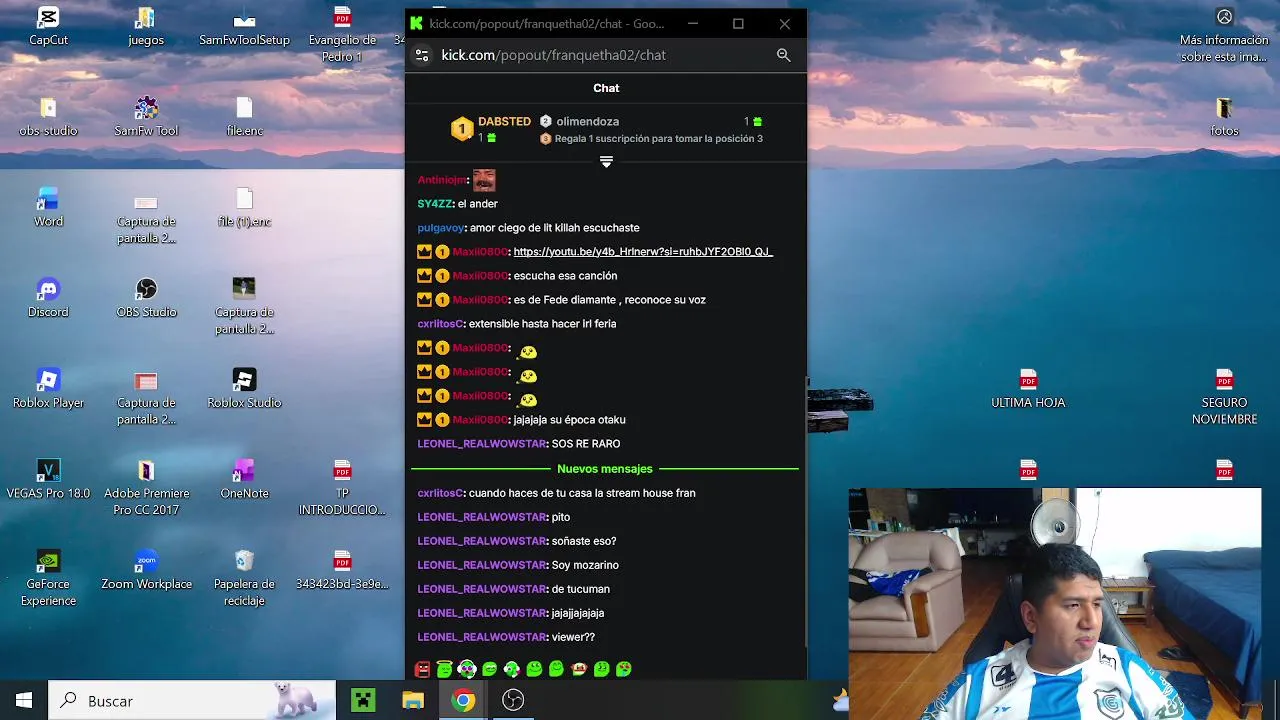
Task: Click olimendoza on the leaderboard
Action: coord(588,121)
